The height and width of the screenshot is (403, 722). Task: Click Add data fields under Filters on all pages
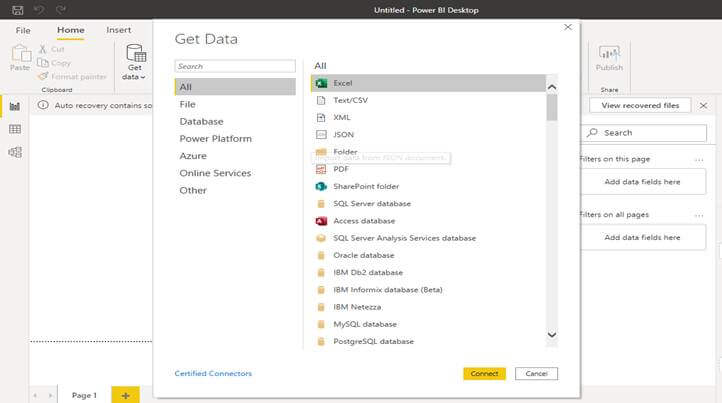pos(643,238)
